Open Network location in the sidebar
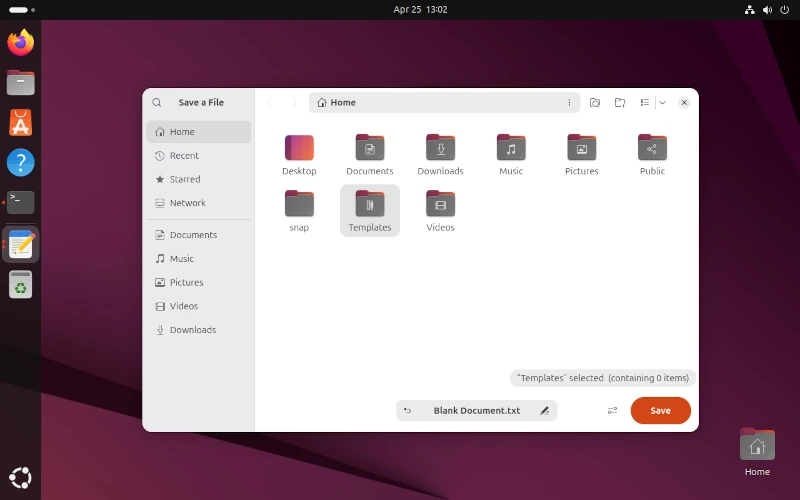The height and width of the screenshot is (500, 800). (187, 203)
